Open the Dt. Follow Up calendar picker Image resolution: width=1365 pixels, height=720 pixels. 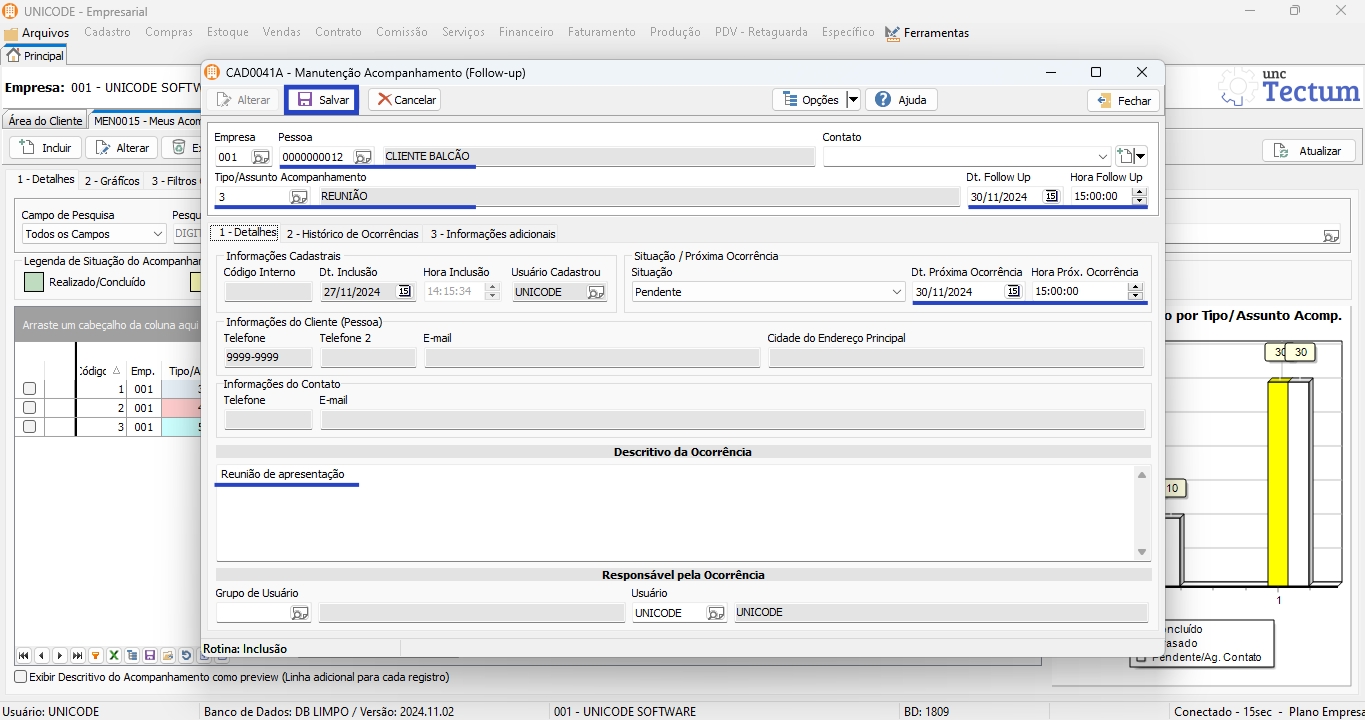tap(1051, 197)
